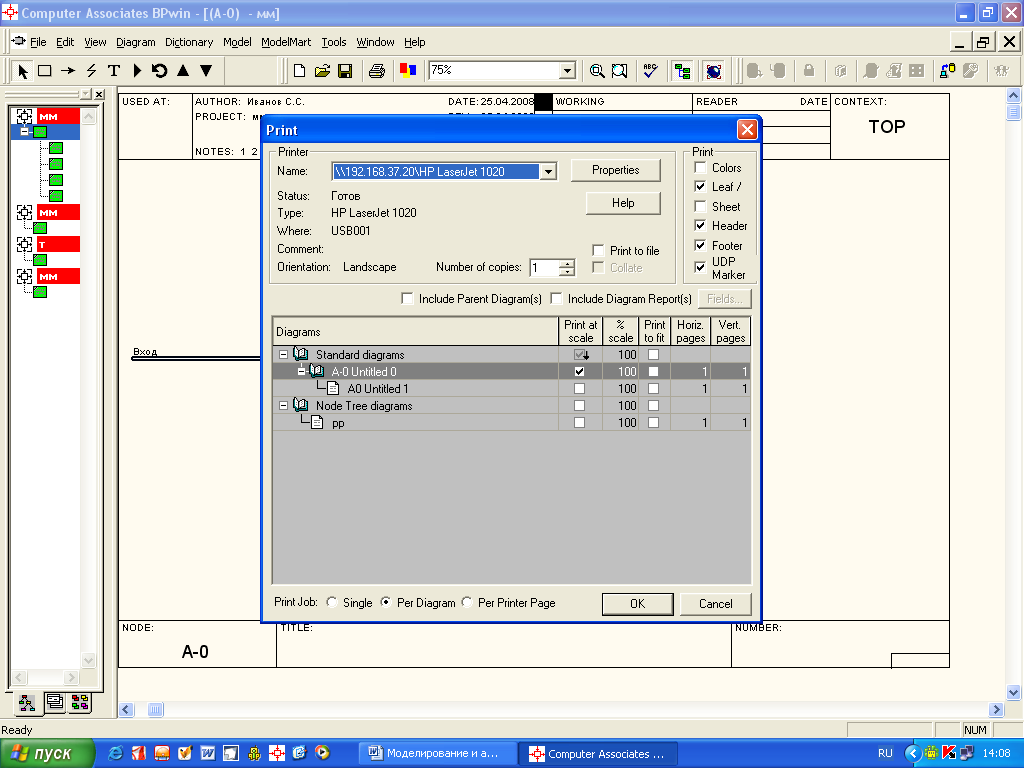This screenshot has width=1024, height=768.
Task: Click the horizontal scrollbar thumb of diagram
Action: (155, 709)
